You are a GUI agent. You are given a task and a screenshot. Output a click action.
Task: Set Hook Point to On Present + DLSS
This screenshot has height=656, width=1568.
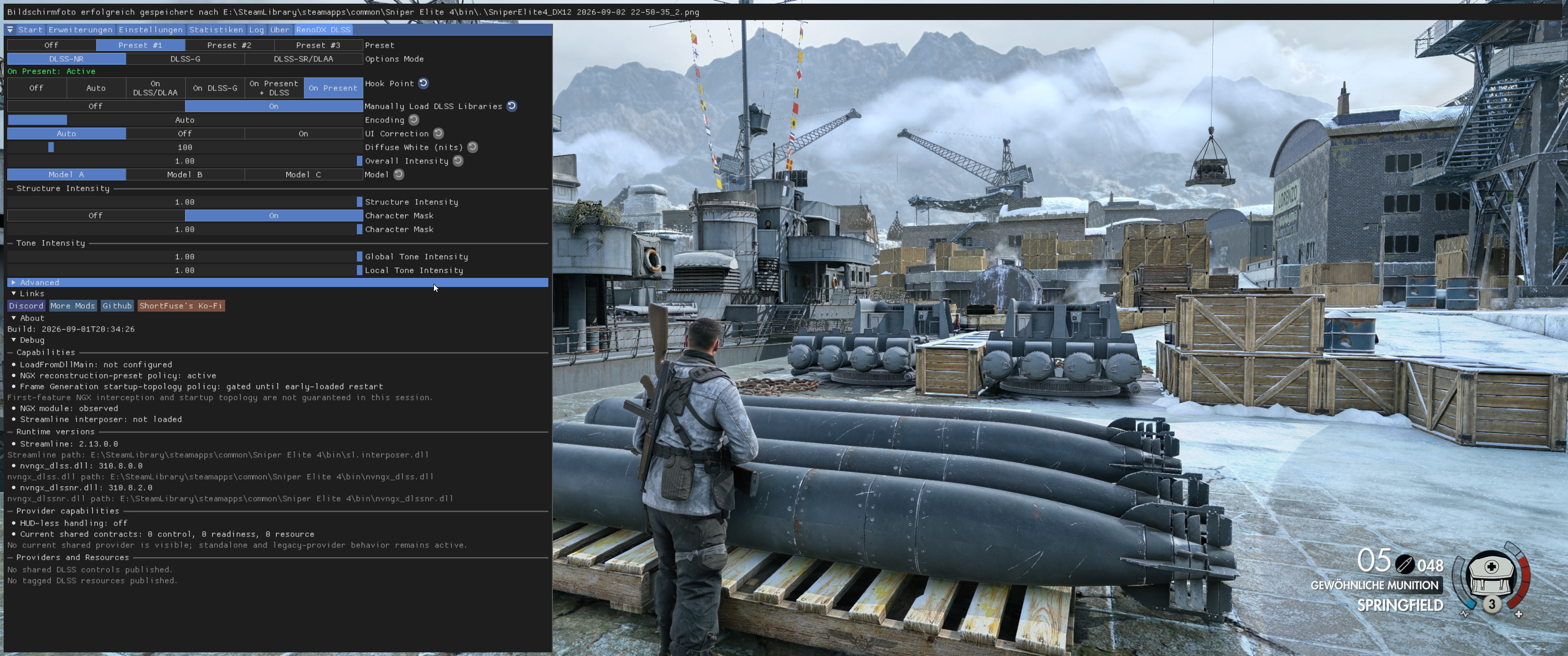pos(274,88)
